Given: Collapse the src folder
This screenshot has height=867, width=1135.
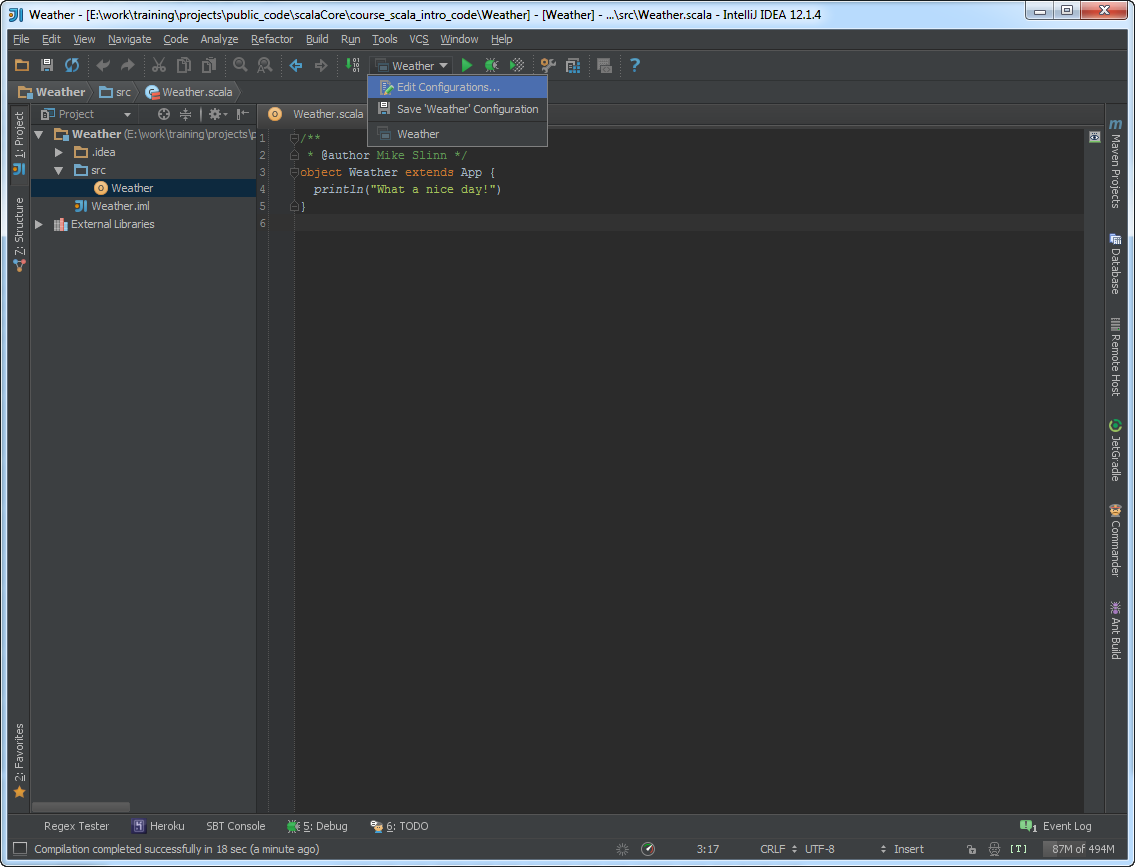Looking at the screenshot, I should tap(59, 170).
